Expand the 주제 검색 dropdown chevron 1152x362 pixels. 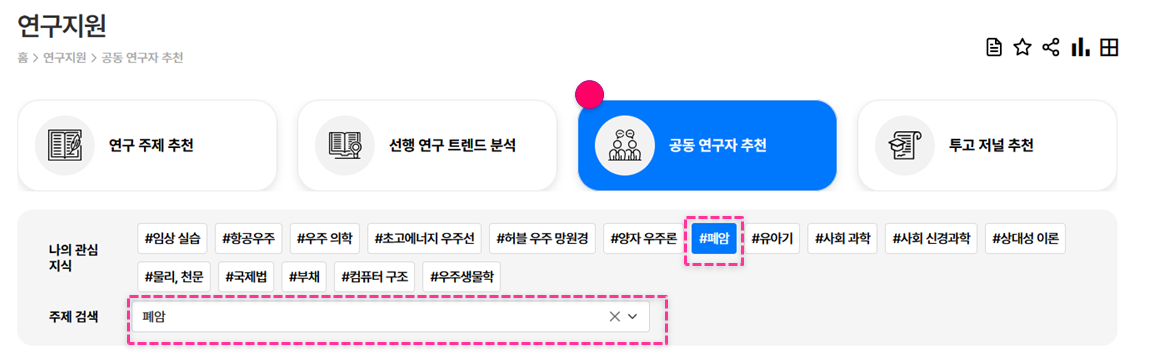pyautogui.click(x=633, y=316)
